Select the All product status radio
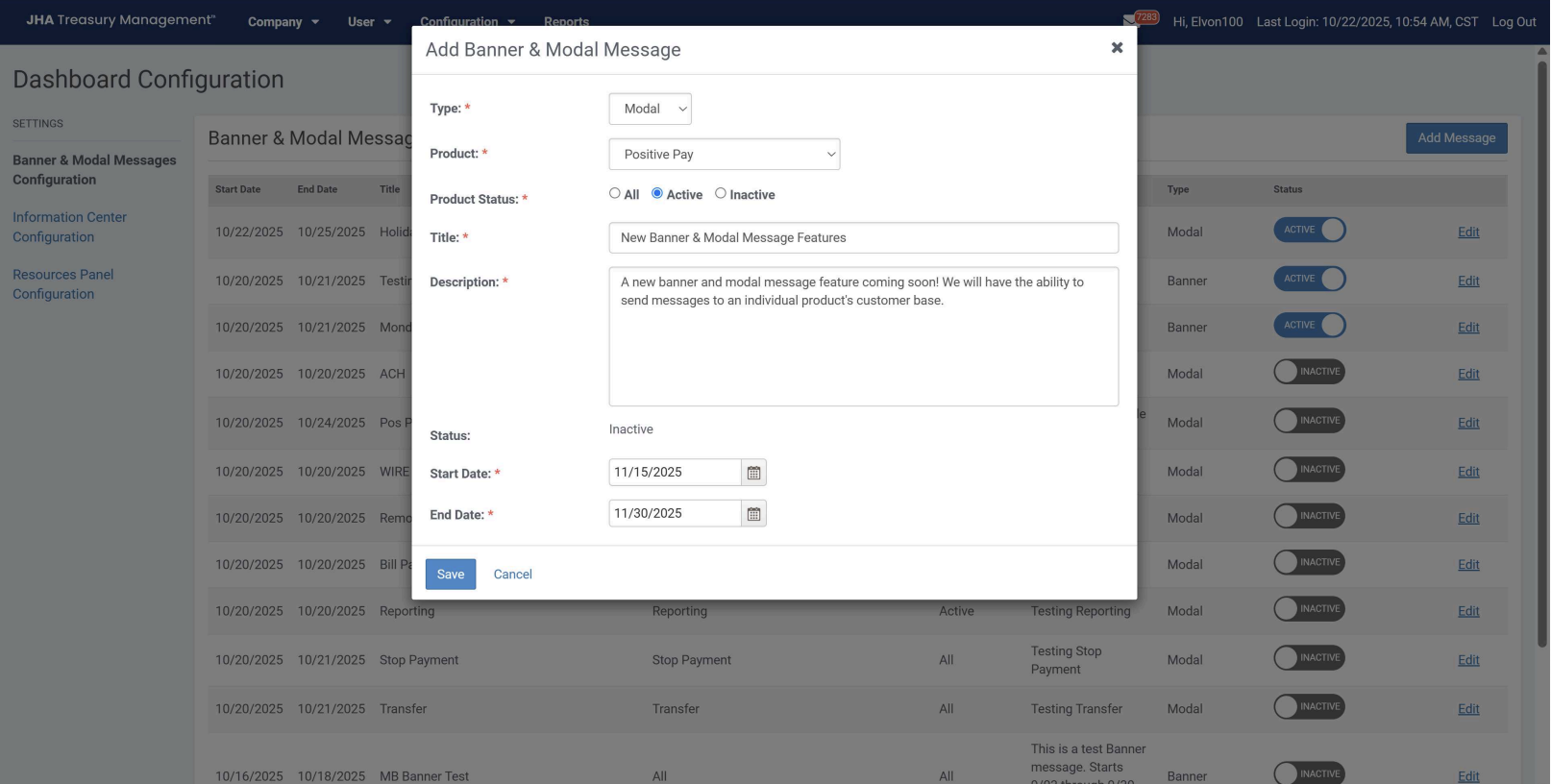 615,193
